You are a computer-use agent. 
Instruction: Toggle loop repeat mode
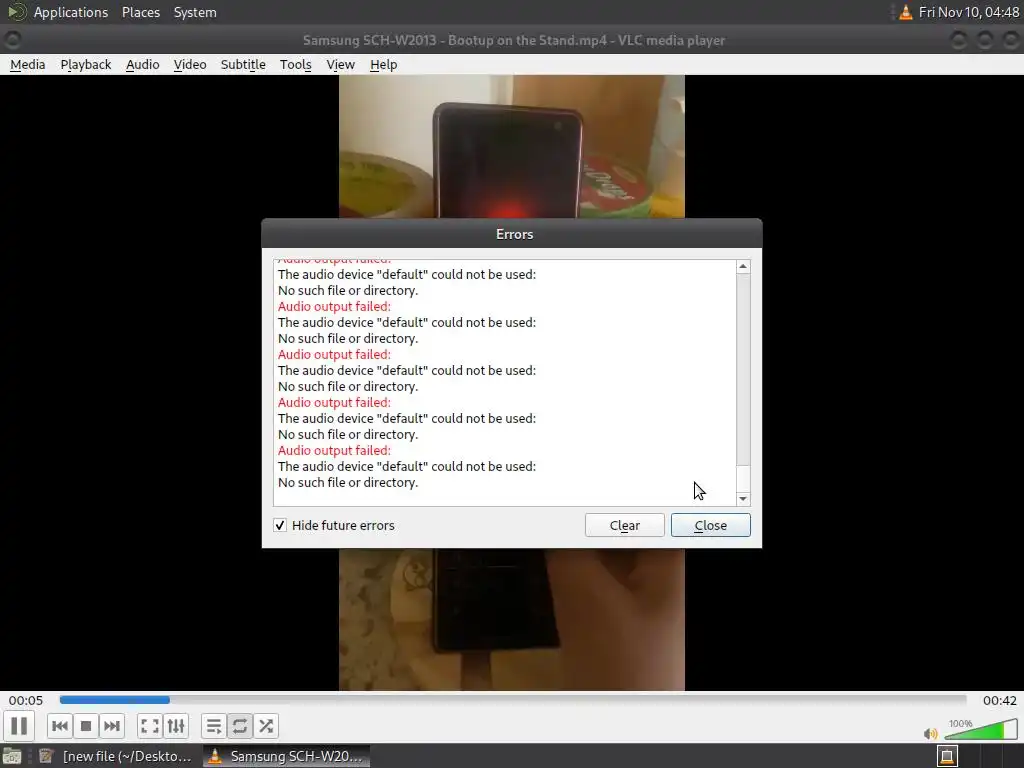(240, 726)
